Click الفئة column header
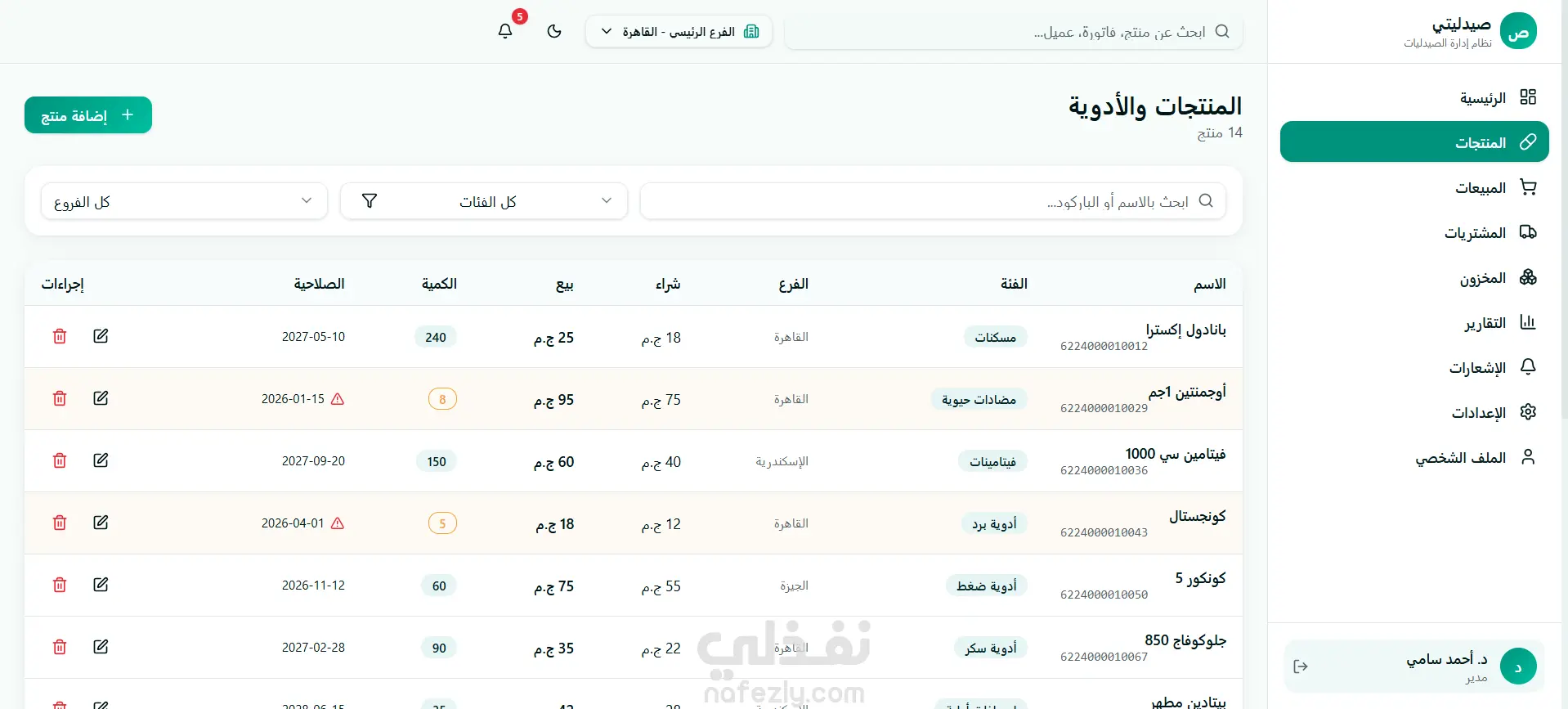1568x709 pixels. (x=1014, y=284)
